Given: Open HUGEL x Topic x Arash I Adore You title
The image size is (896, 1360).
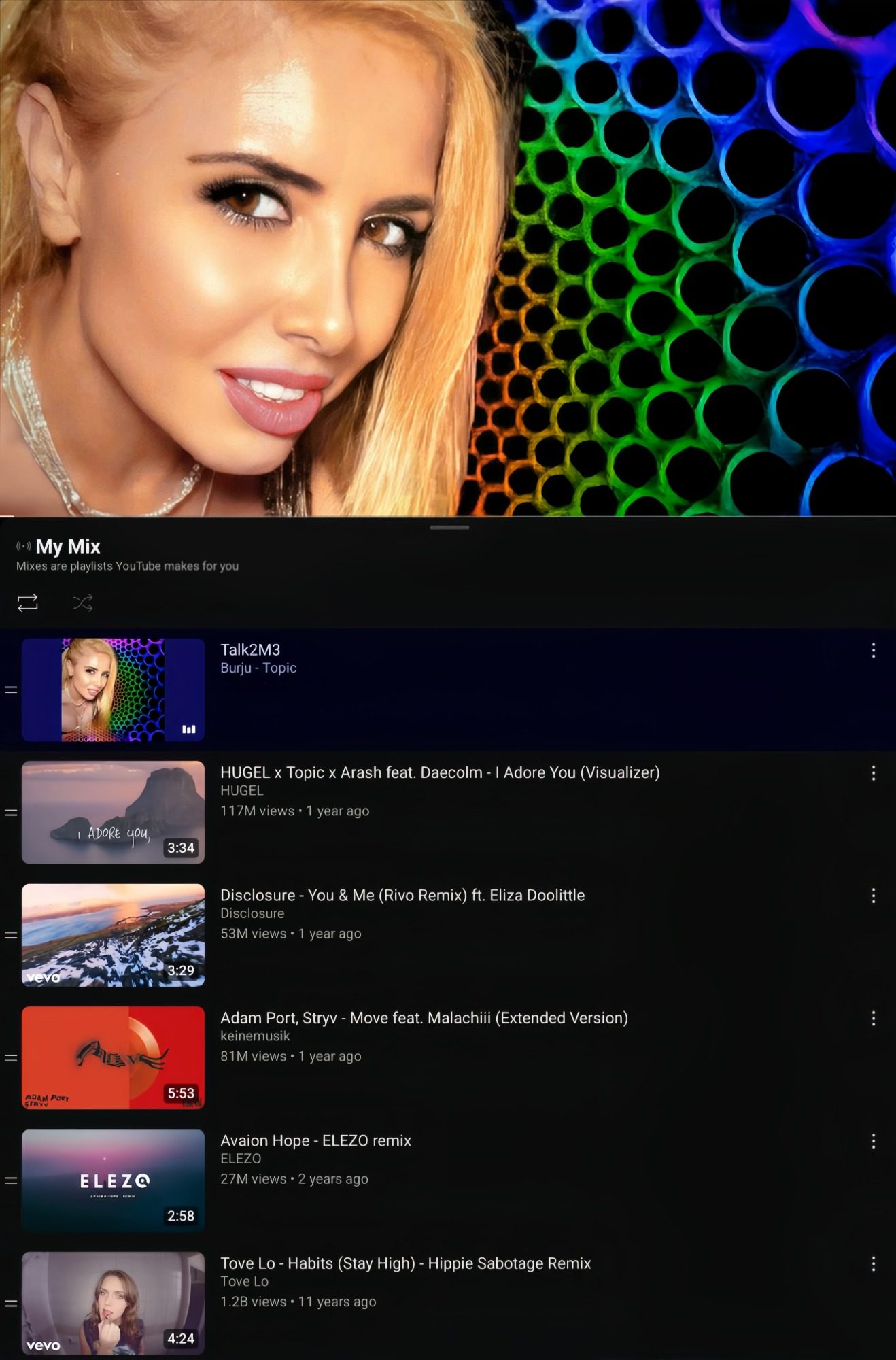Looking at the screenshot, I should [x=440, y=772].
